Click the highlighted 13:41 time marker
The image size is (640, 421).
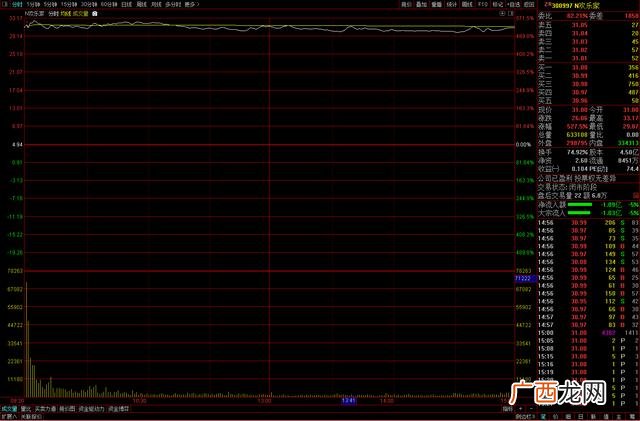[x=349, y=401]
